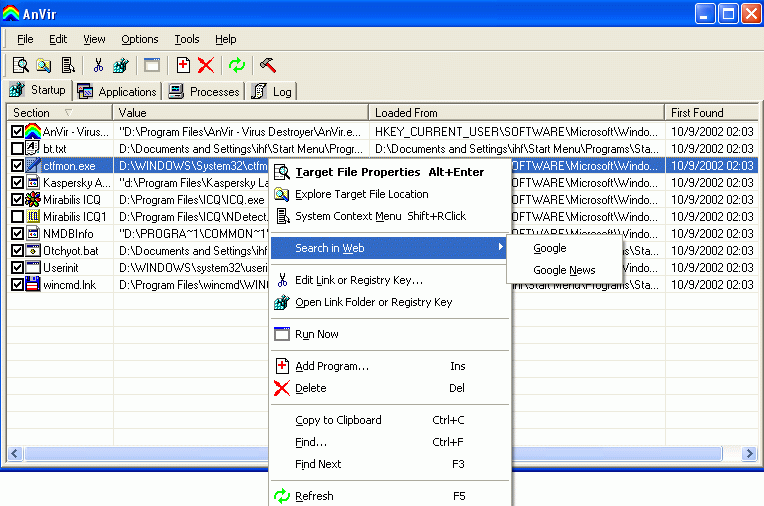Open the Tools menu

[187, 39]
